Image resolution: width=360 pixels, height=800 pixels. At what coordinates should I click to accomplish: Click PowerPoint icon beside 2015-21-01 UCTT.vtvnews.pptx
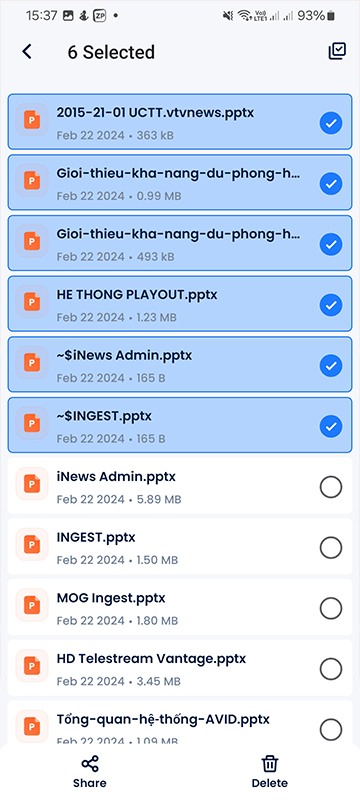[x=32, y=120]
